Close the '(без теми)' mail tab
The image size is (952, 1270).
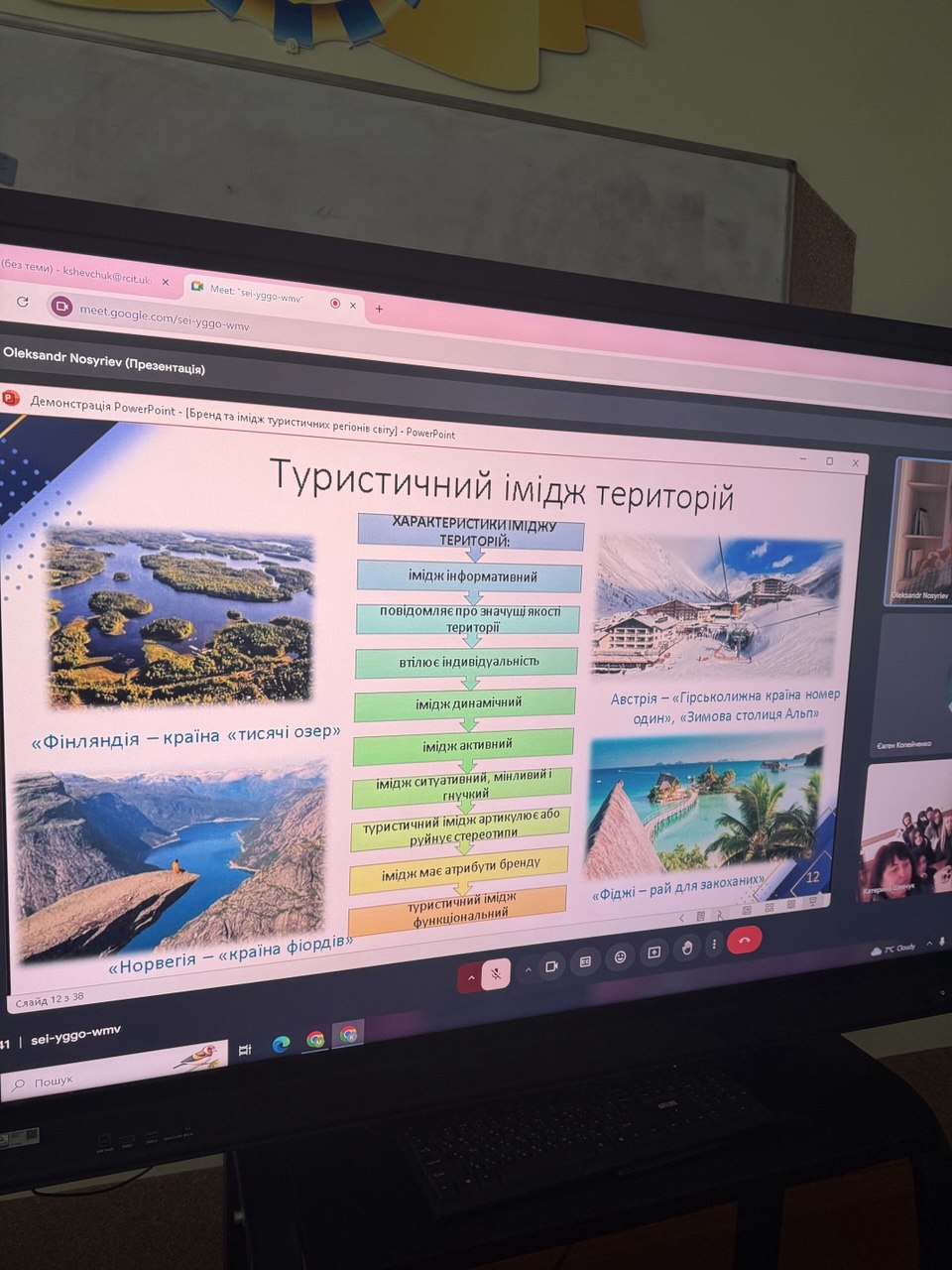[166, 282]
